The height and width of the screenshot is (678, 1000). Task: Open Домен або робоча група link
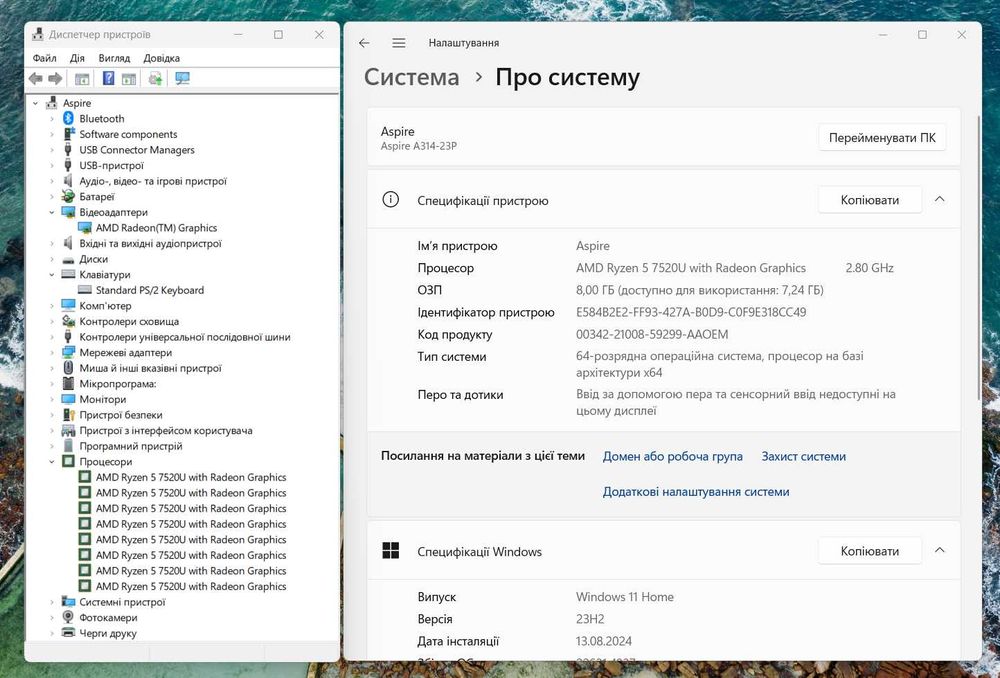pyautogui.click(x=673, y=456)
